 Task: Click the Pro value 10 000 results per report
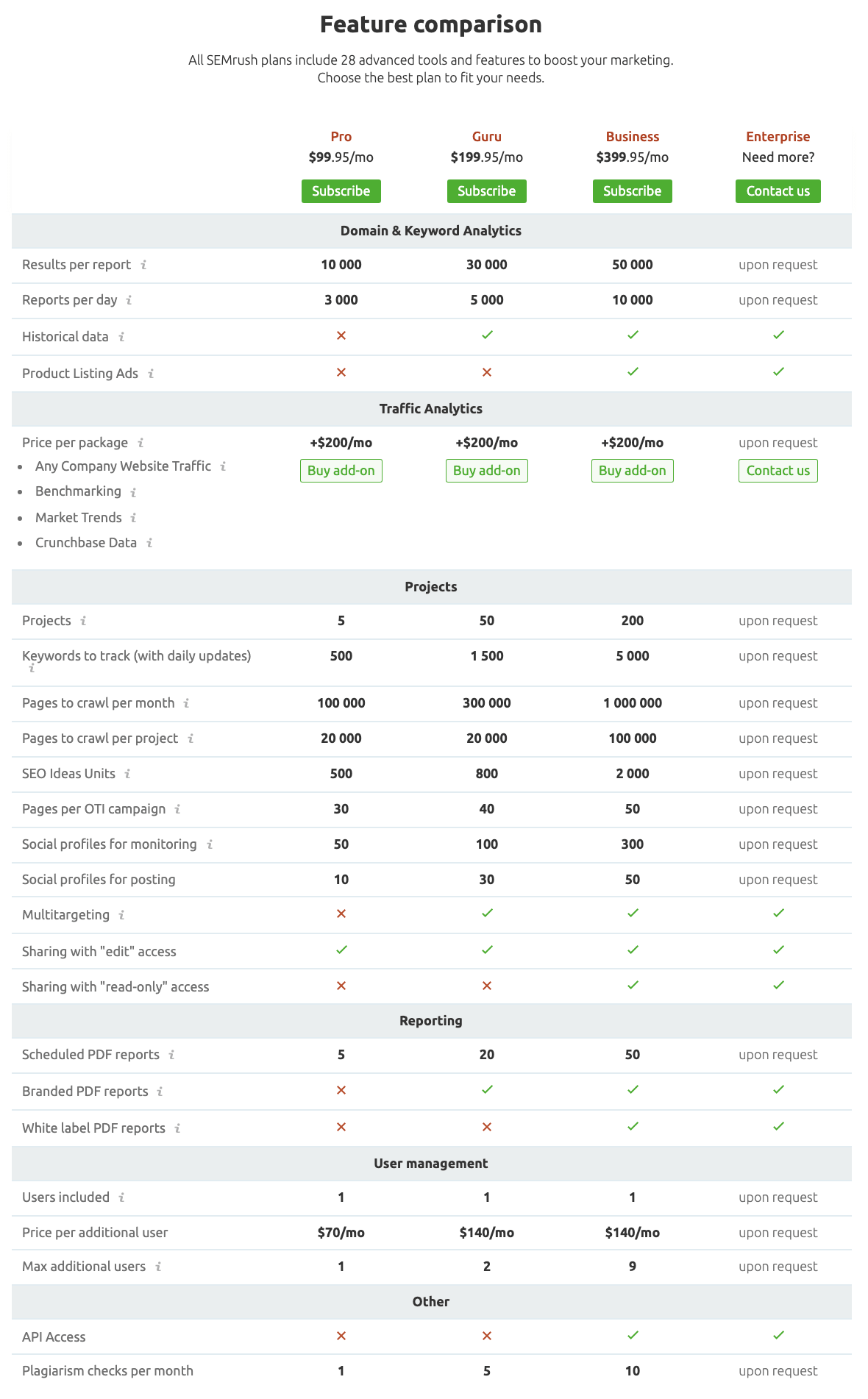(x=341, y=265)
